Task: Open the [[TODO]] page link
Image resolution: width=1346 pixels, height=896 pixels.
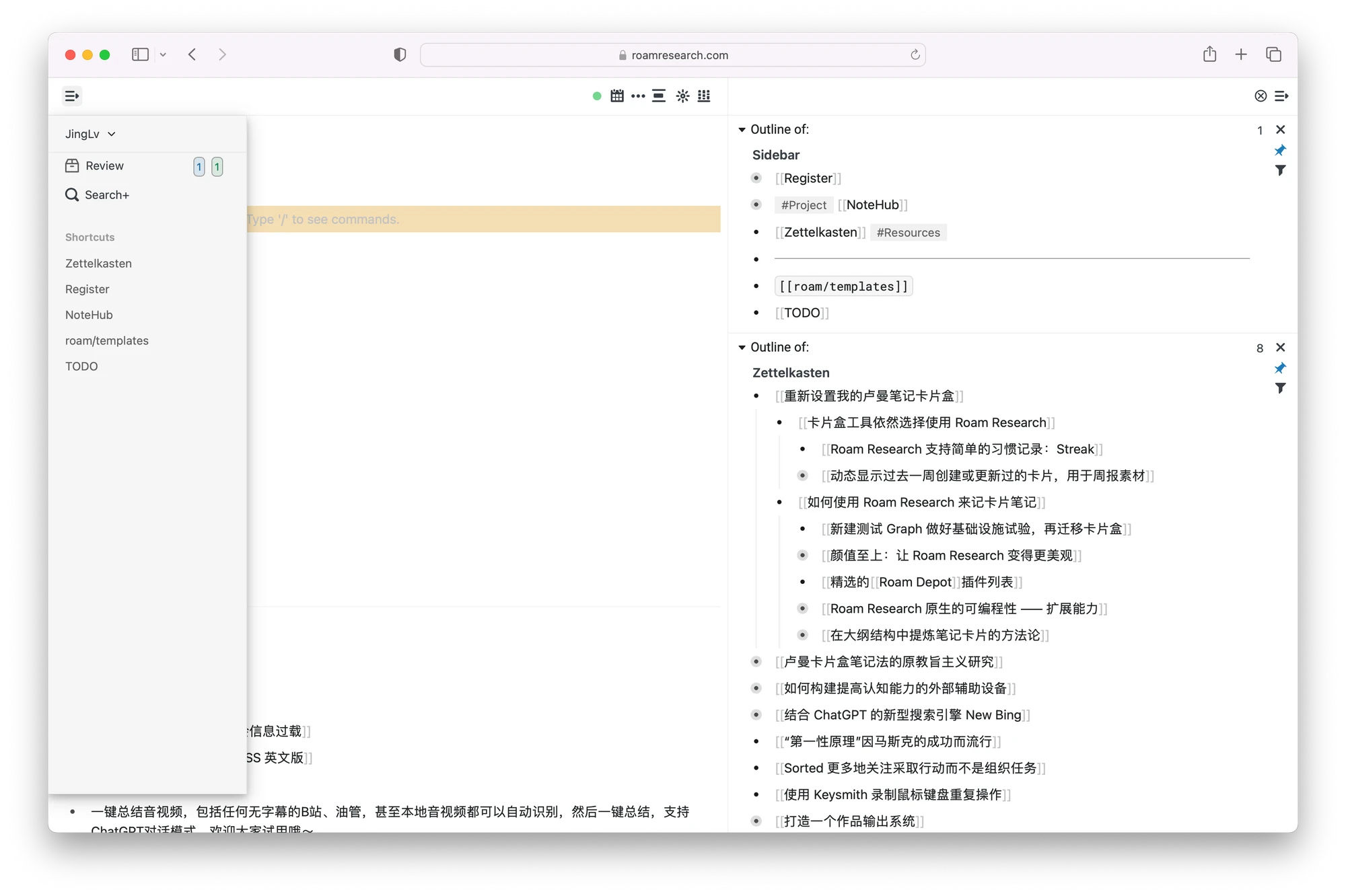Action: (x=802, y=313)
